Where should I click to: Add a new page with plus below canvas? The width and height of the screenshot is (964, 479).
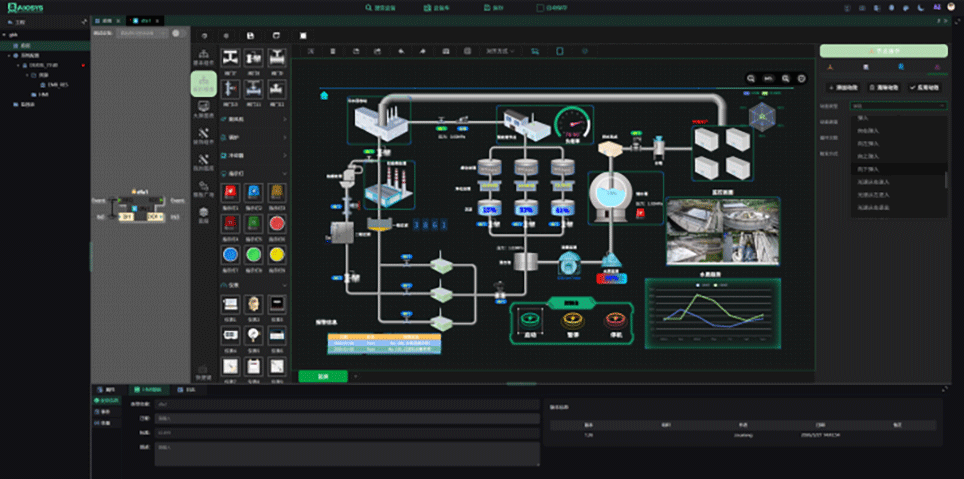tap(355, 376)
